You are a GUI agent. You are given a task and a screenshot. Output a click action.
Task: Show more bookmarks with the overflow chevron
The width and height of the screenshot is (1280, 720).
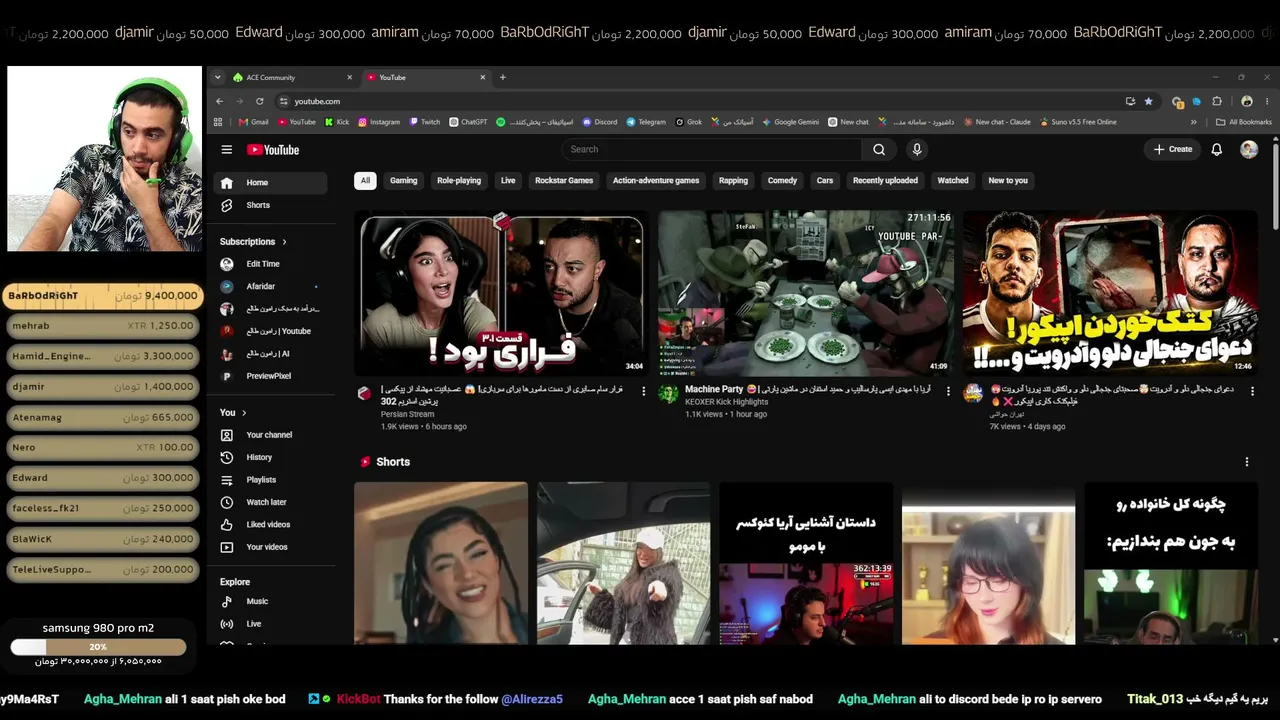[1193, 122]
